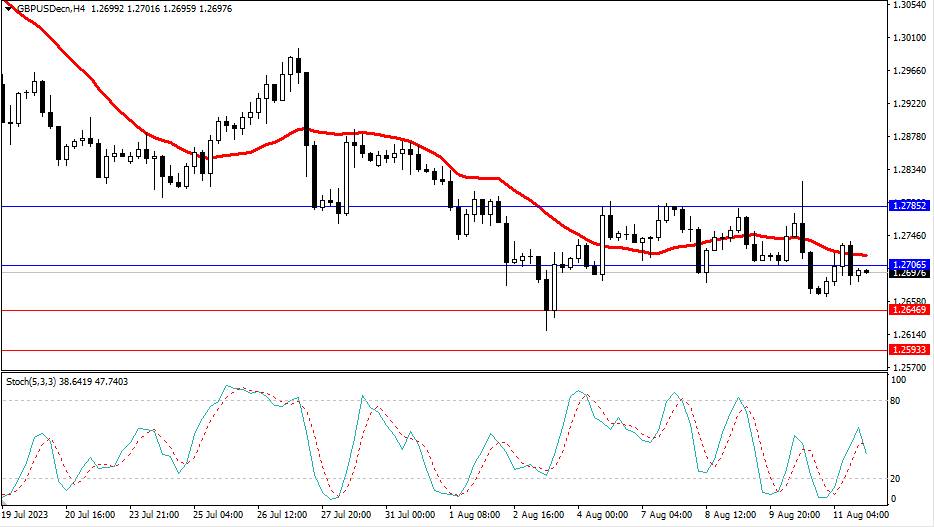Click the 80 level on stochastic scale

(x=897, y=401)
